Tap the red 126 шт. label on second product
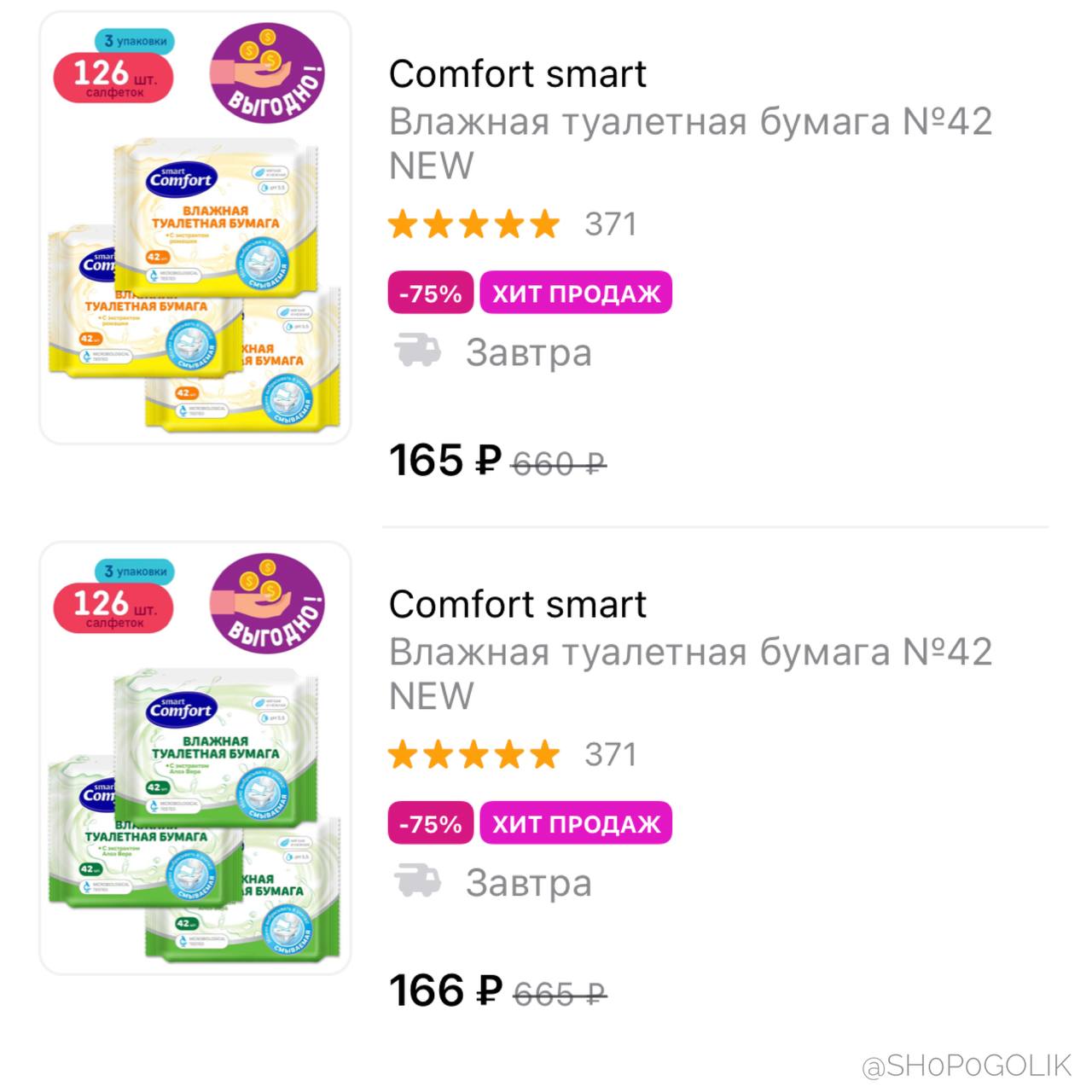1092x1092 pixels. click(x=113, y=607)
